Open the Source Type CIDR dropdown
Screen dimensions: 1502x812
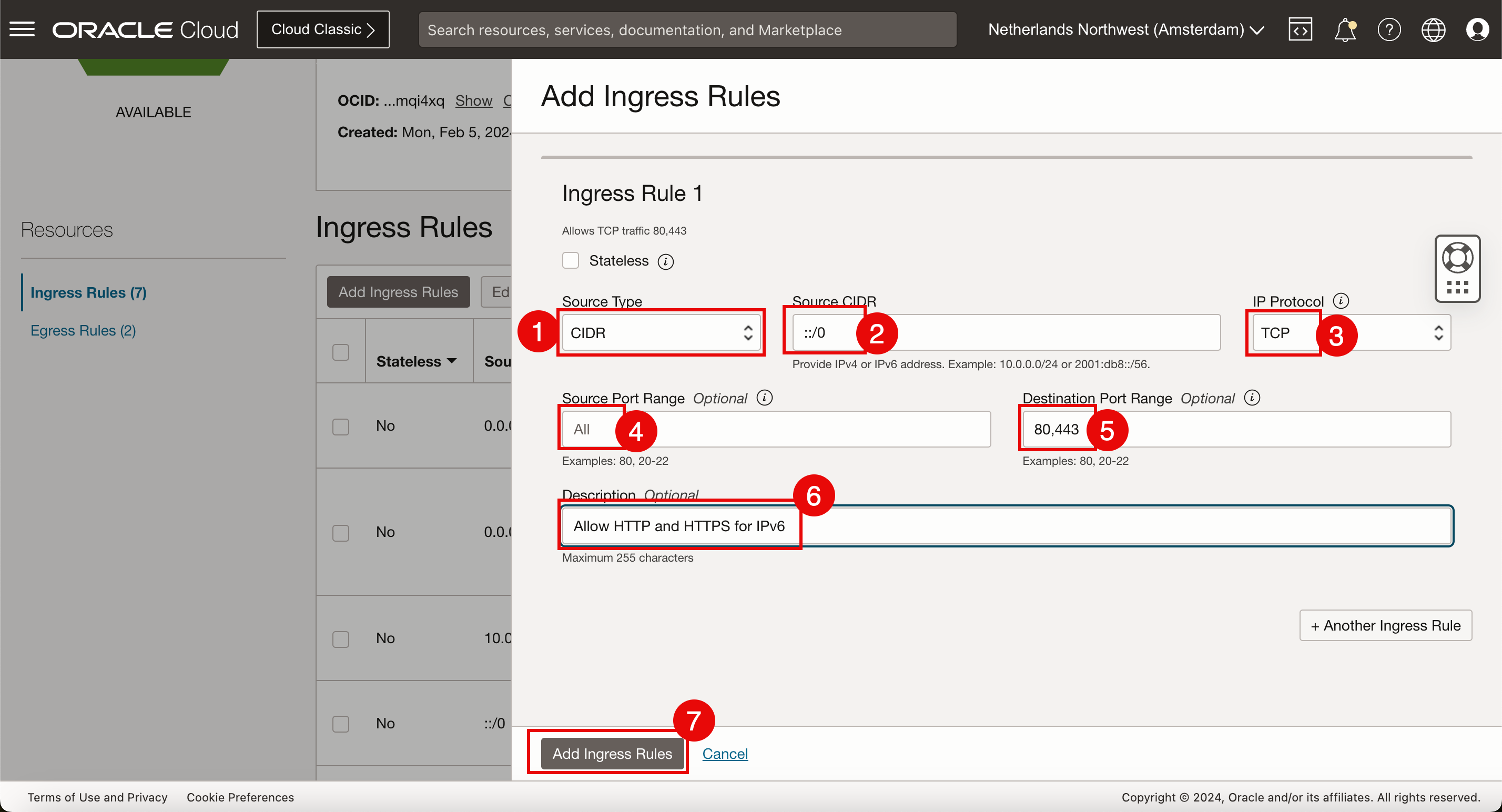(661, 333)
